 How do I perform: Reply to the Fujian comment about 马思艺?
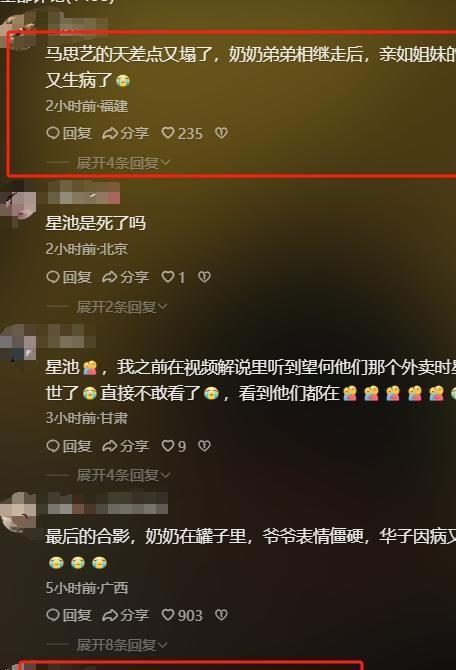pos(69,133)
